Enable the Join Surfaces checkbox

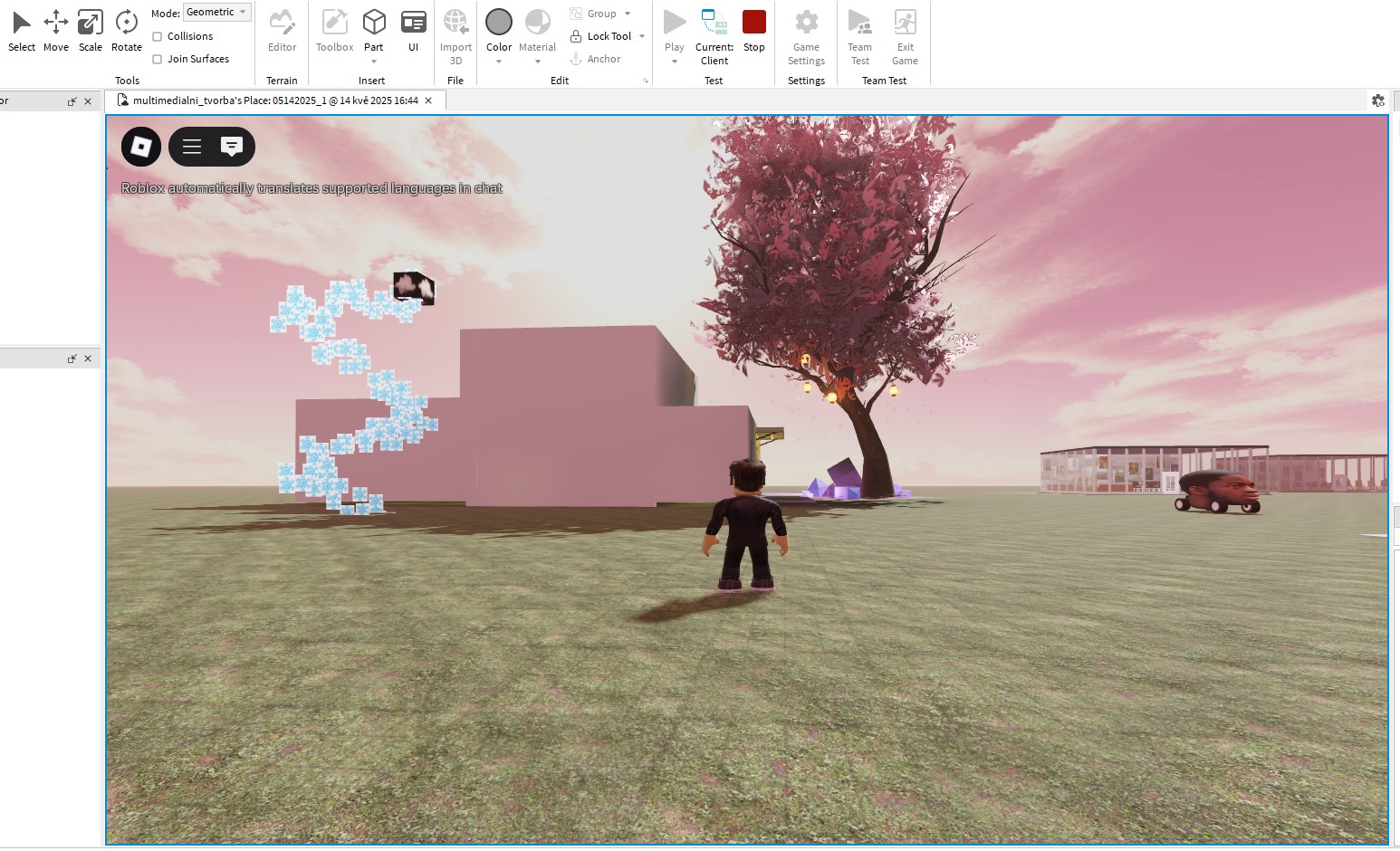[158, 59]
